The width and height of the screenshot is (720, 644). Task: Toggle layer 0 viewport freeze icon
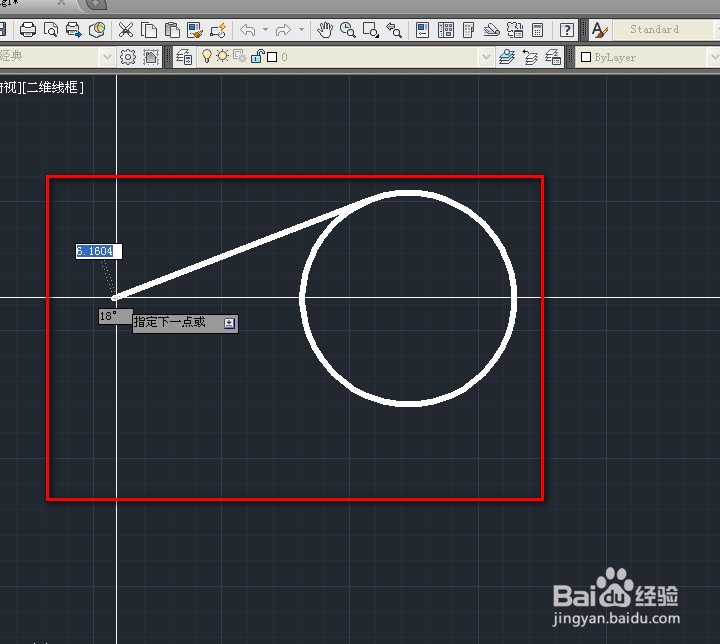240,56
